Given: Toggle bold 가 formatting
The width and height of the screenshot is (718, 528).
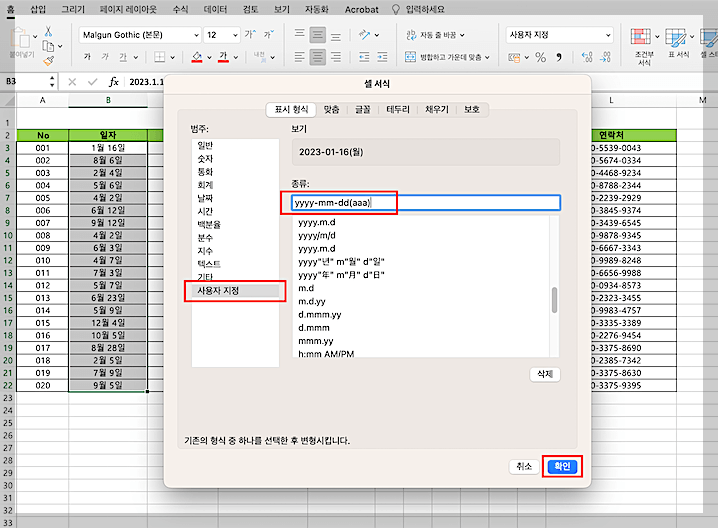Looking at the screenshot, I should point(87,57).
